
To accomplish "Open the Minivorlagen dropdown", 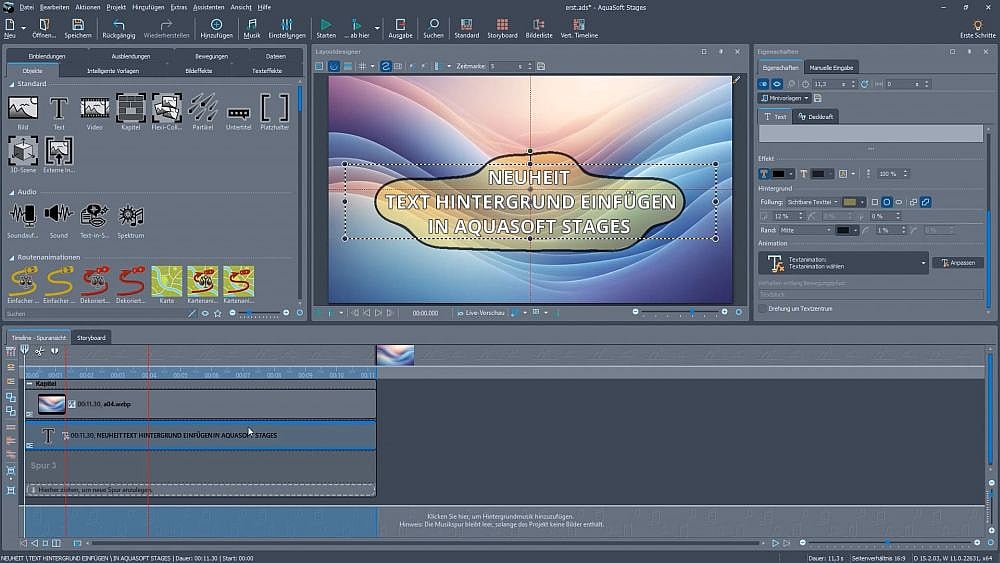I will point(784,98).
